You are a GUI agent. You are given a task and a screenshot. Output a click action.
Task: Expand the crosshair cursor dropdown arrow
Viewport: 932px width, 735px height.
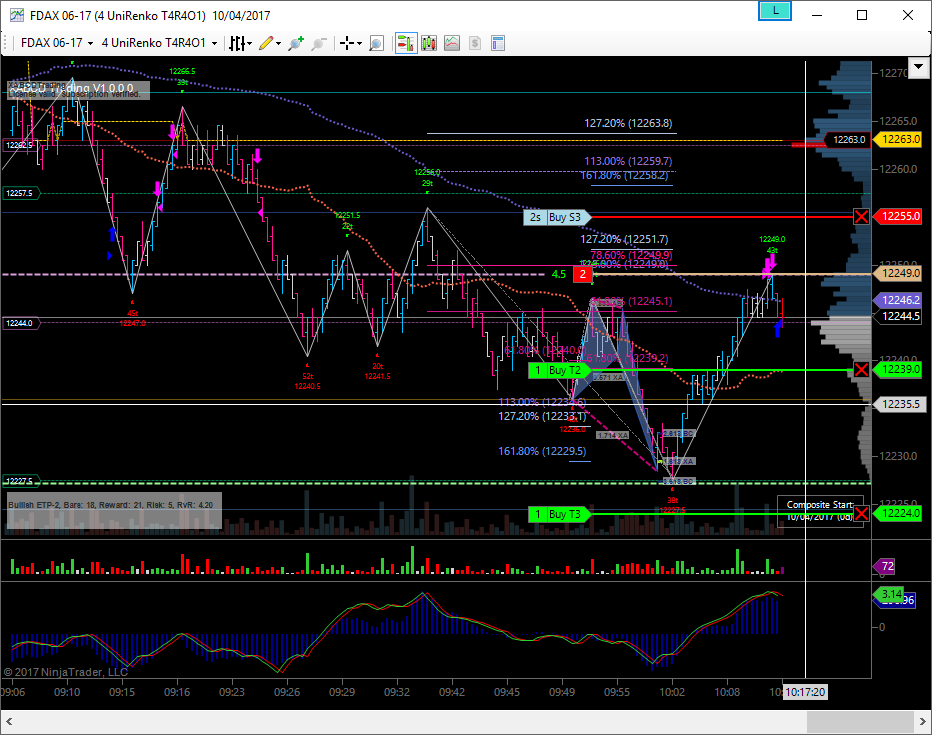click(360, 43)
